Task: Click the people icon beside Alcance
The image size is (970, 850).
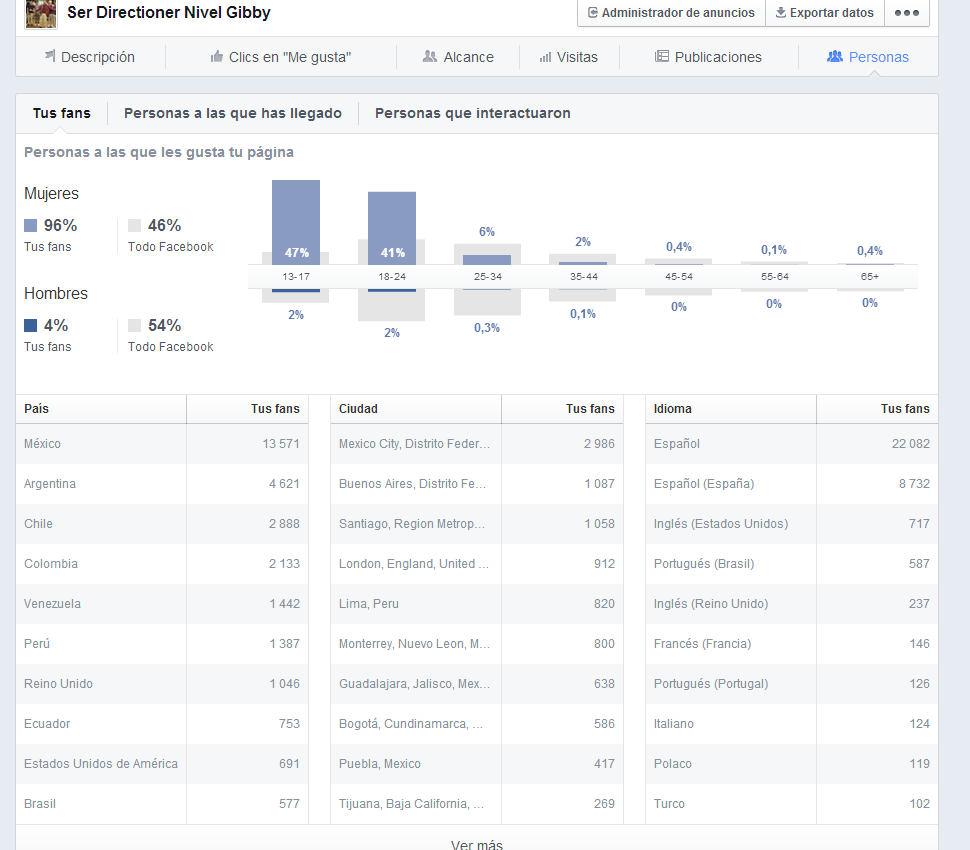Action: point(429,56)
